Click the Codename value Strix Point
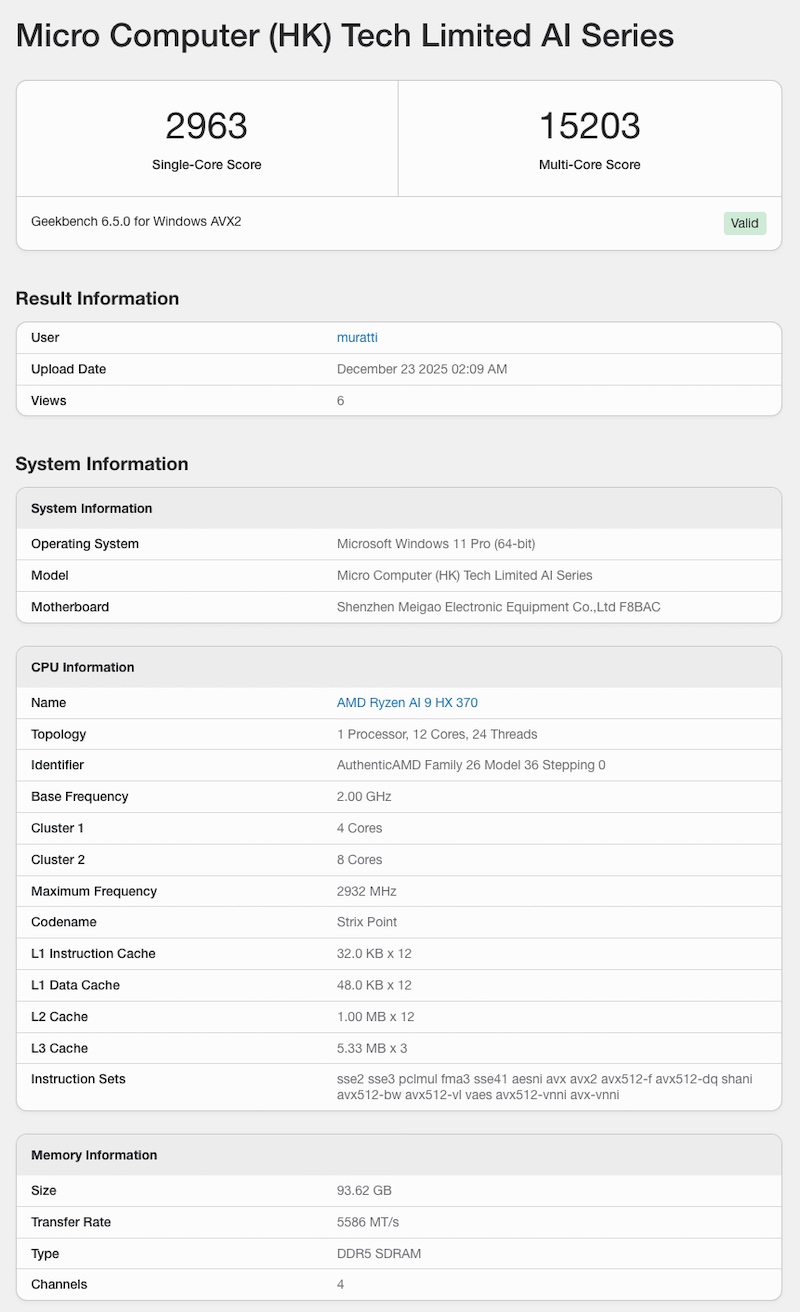 point(367,922)
